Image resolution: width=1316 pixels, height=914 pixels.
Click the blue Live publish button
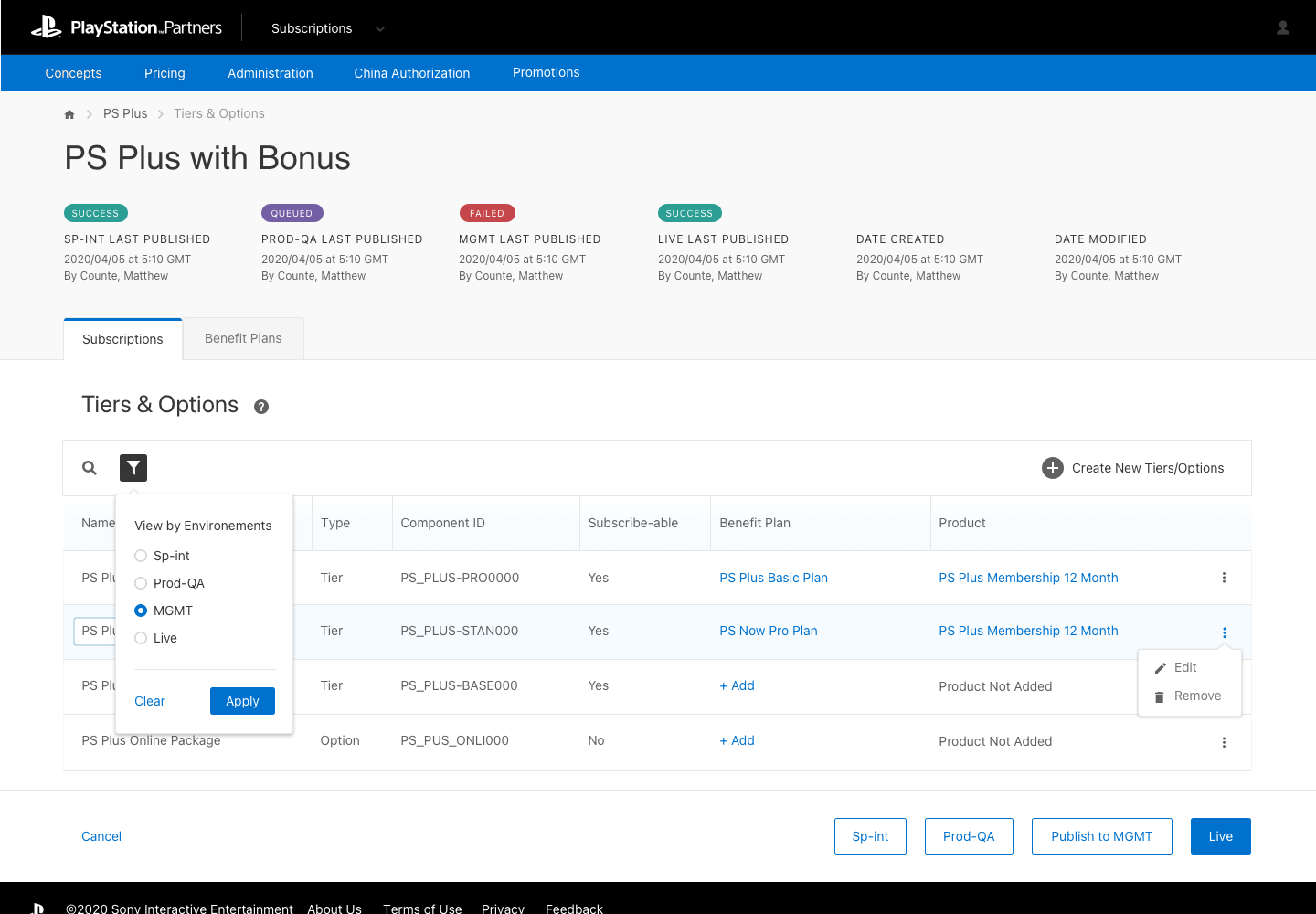[x=1221, y=836]
